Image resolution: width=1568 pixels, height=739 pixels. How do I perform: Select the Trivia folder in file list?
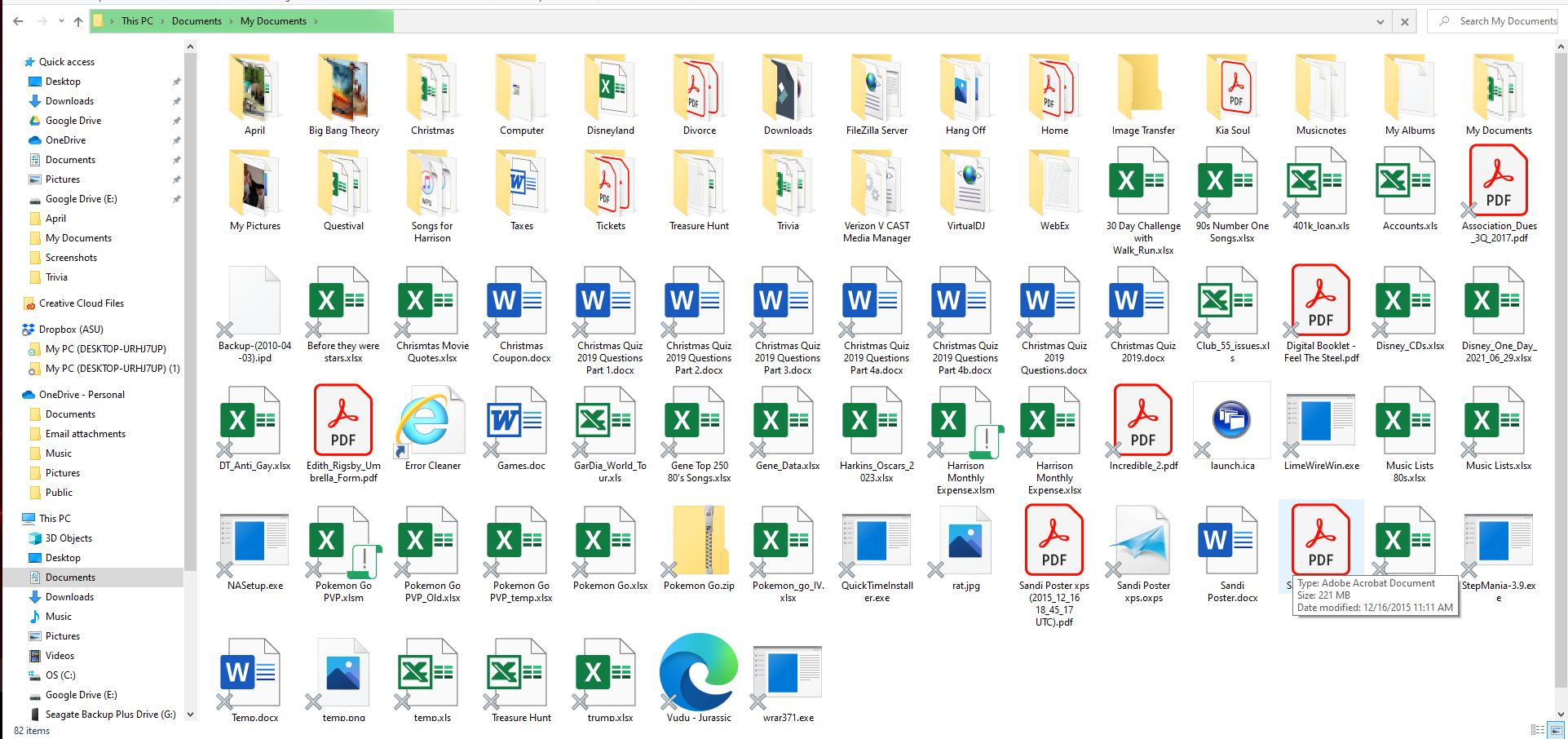(x=788, y=190)
